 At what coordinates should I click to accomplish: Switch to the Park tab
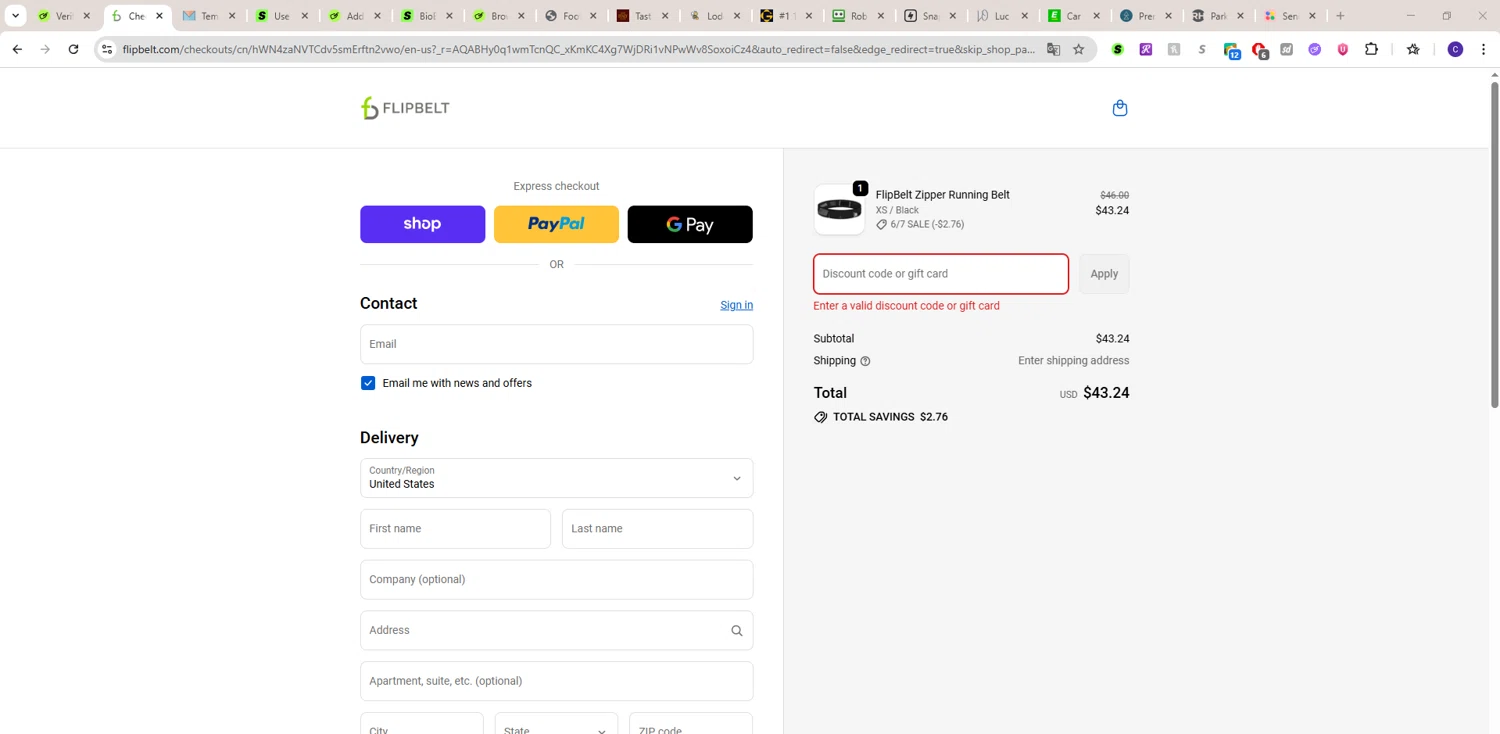(1217, 16)
